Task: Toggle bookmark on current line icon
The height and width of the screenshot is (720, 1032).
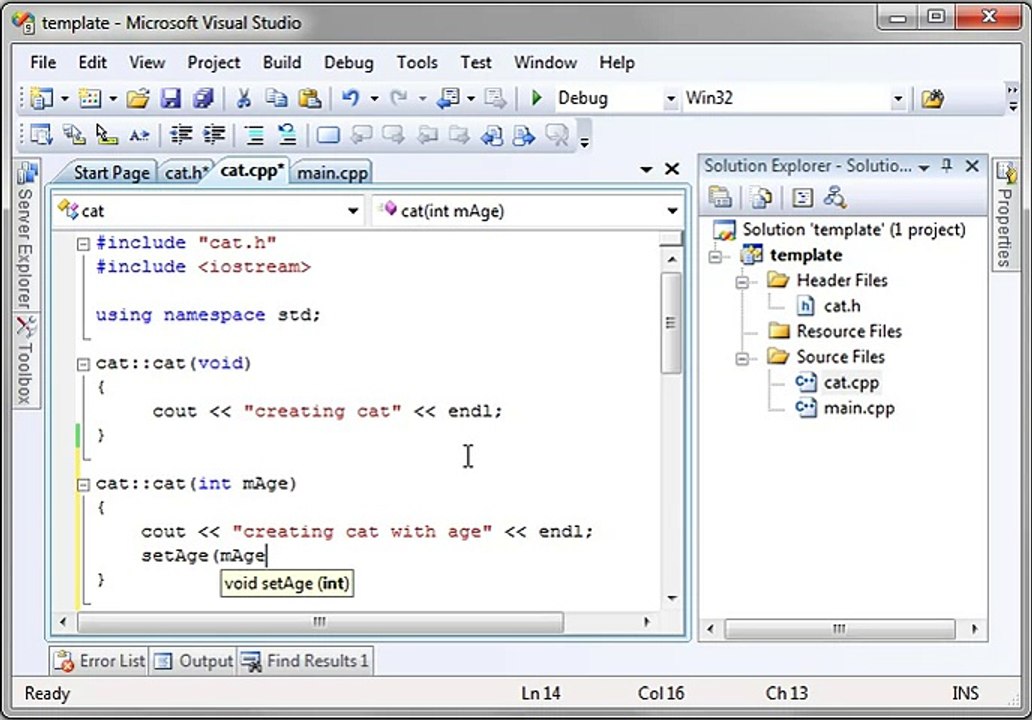Action: 328,136
